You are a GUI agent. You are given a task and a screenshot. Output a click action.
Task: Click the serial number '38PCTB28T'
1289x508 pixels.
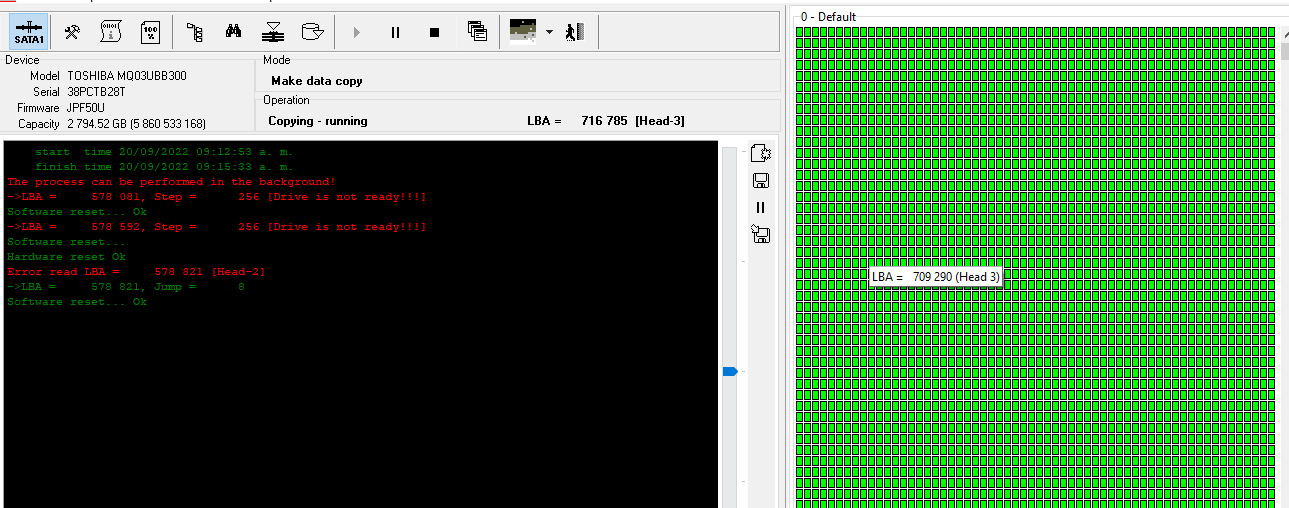coord(96,92)
